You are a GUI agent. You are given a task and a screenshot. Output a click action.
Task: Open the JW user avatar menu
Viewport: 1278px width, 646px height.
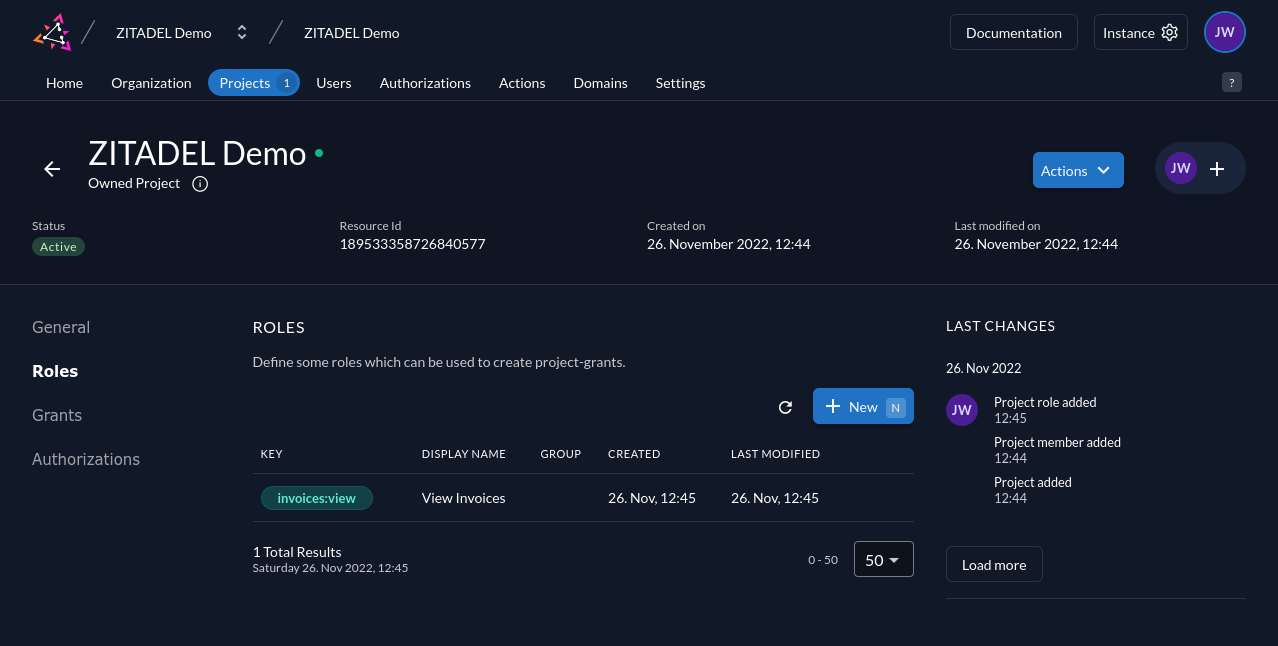[x=1224, y=32]
